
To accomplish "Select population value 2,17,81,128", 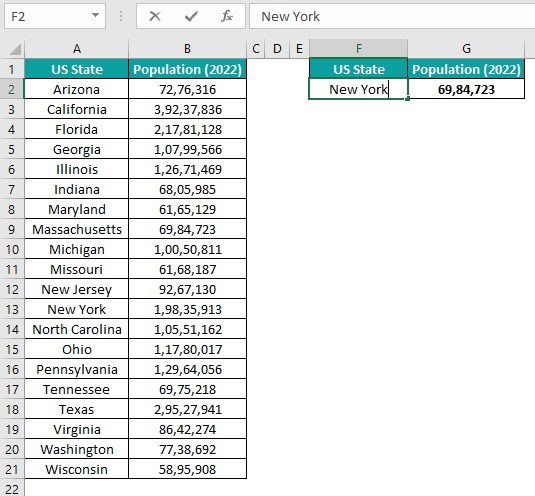I will pyautogui.click(x=187, y=129).
